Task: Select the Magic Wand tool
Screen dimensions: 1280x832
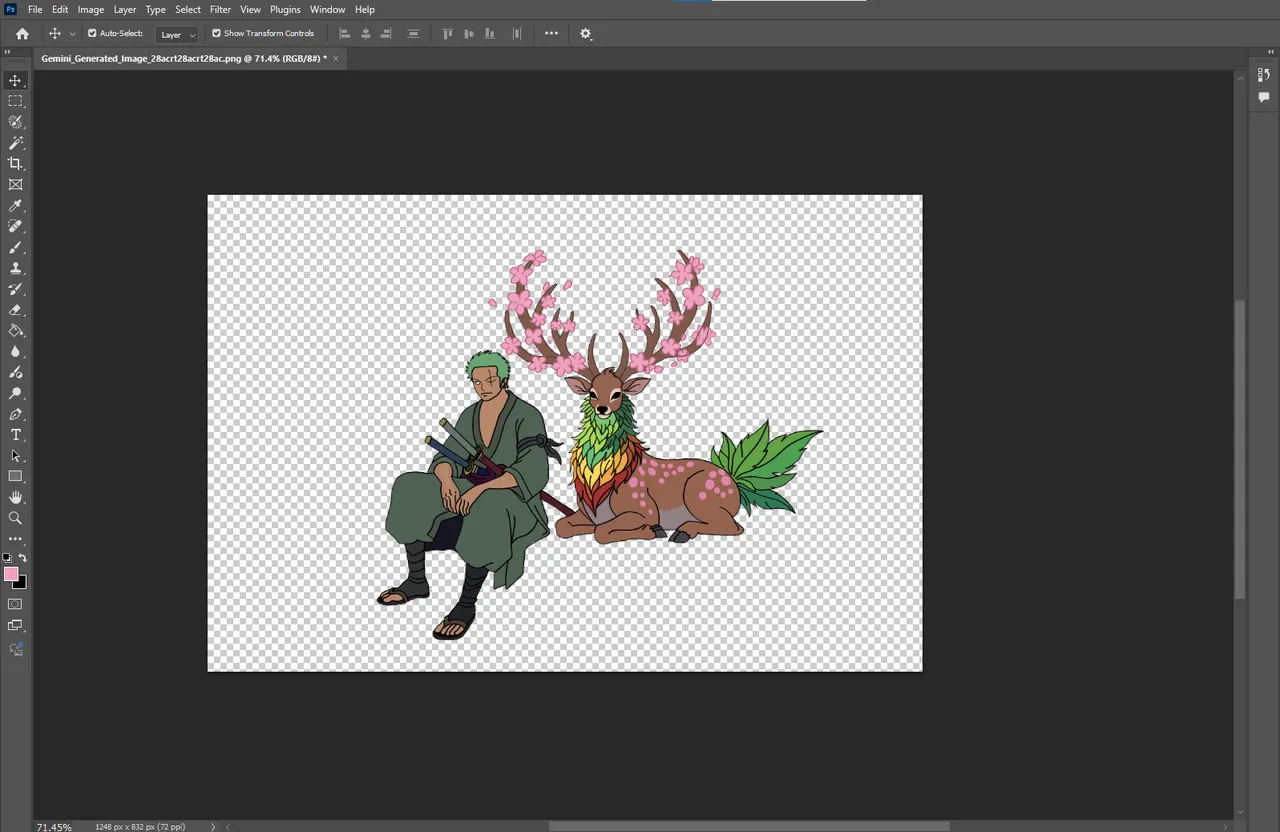Action: (x=15, y=143)
